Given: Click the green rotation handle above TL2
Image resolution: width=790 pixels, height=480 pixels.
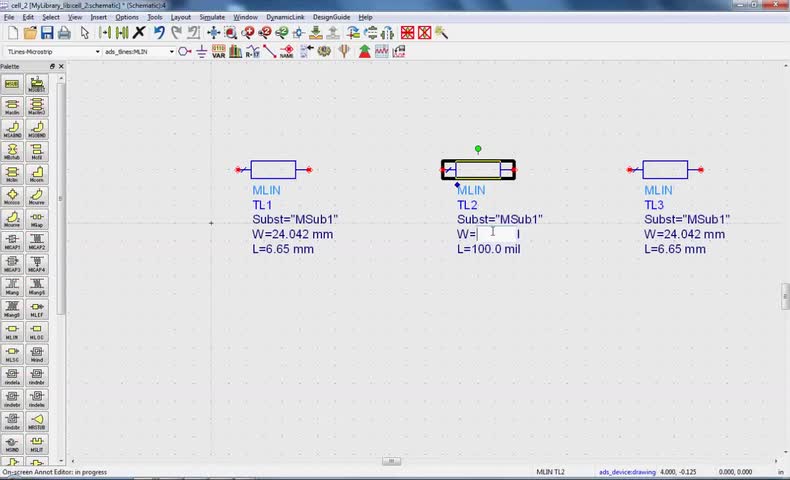Looking at the screenshot, I should pos(478,149).
